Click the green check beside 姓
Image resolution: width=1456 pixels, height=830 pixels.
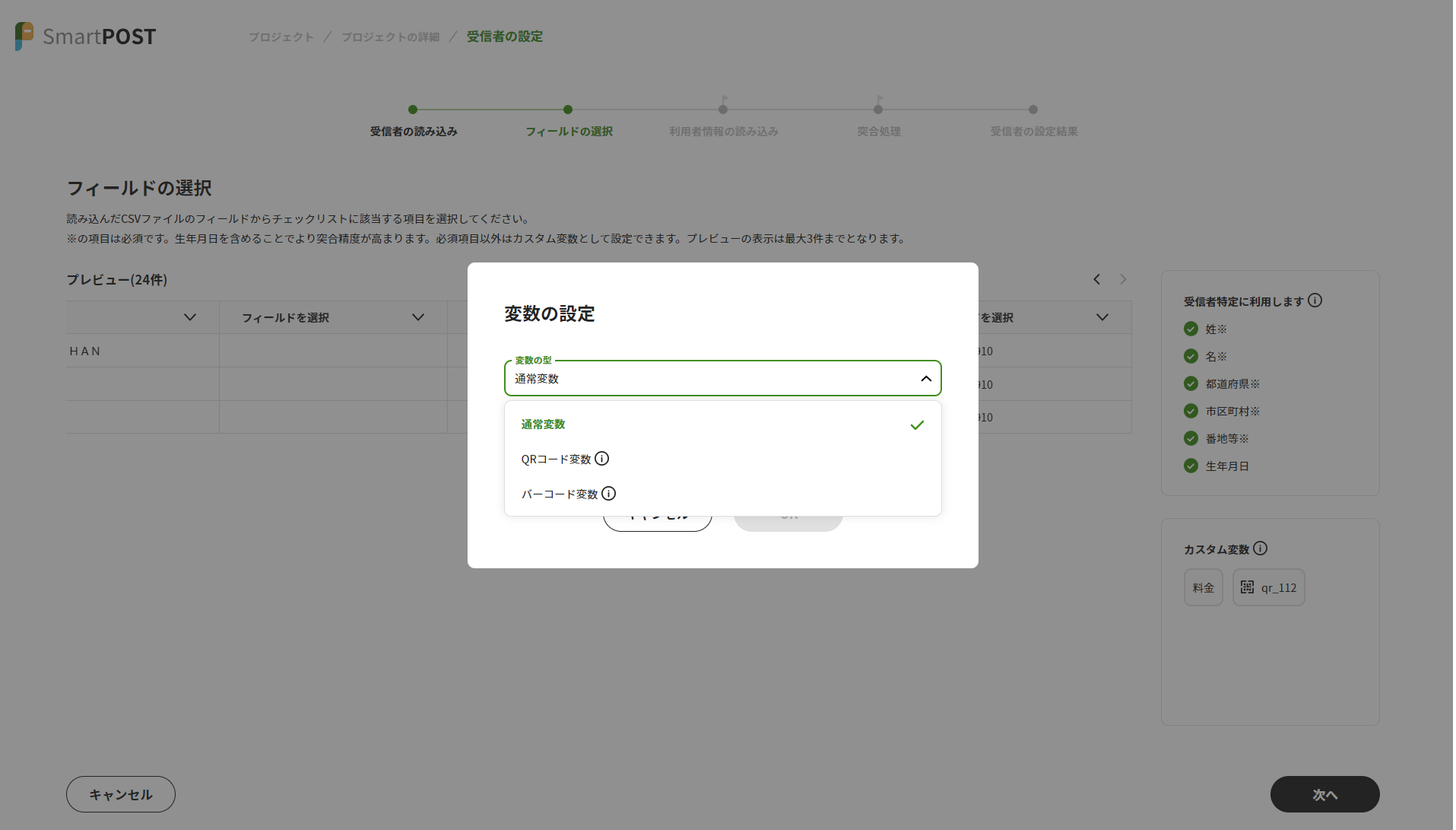1191,329
